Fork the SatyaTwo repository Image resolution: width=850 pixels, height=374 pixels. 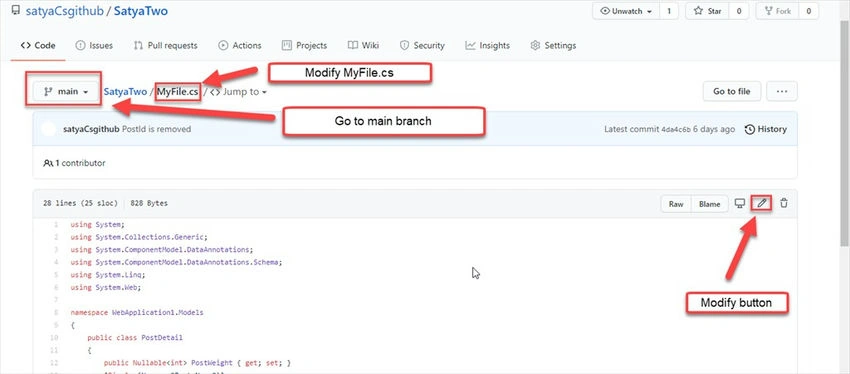click(x=777, y=11)
